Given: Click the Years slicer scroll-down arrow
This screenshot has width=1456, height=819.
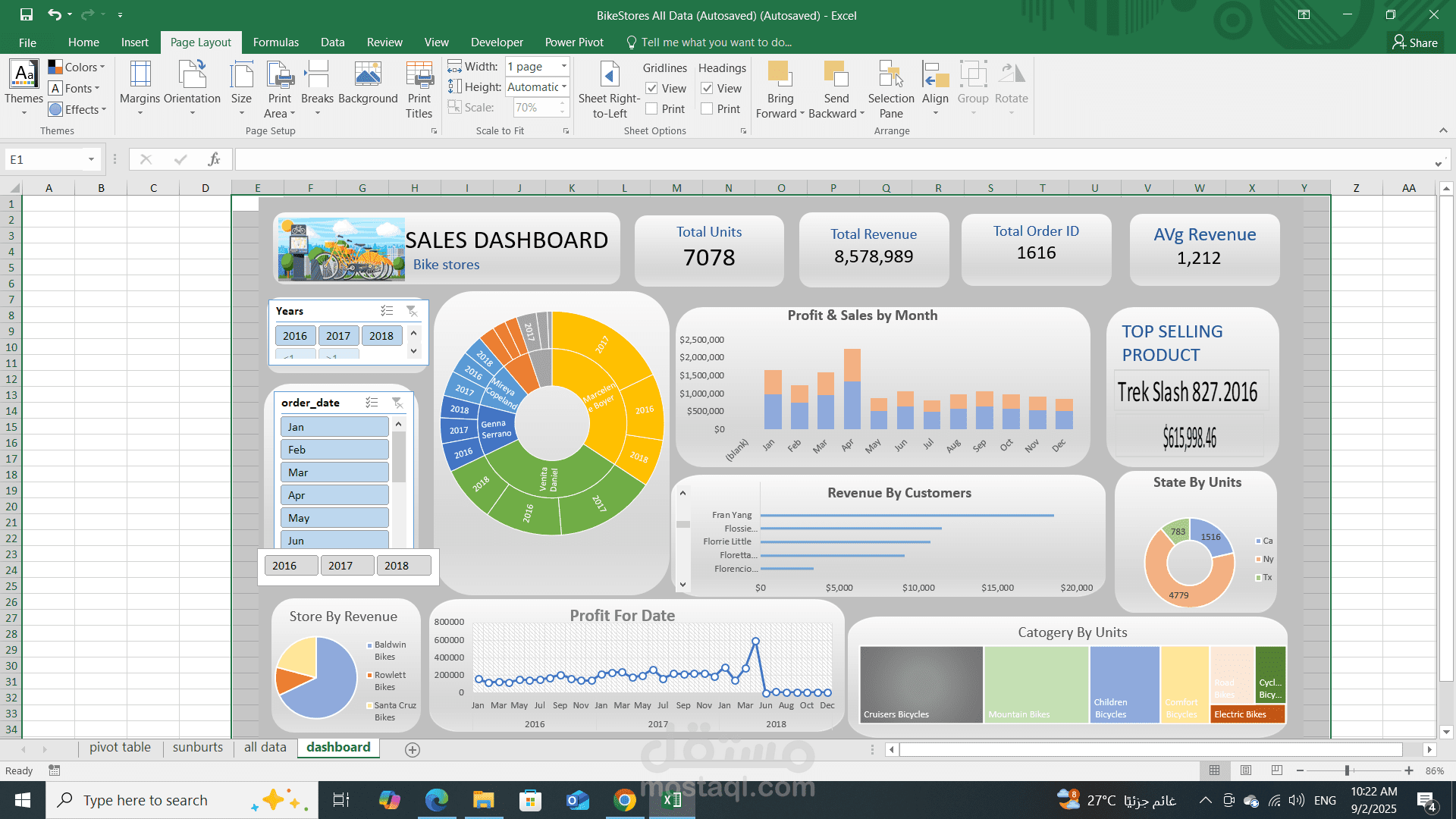Looking at the screenshot, I should (x=413, y=350).
